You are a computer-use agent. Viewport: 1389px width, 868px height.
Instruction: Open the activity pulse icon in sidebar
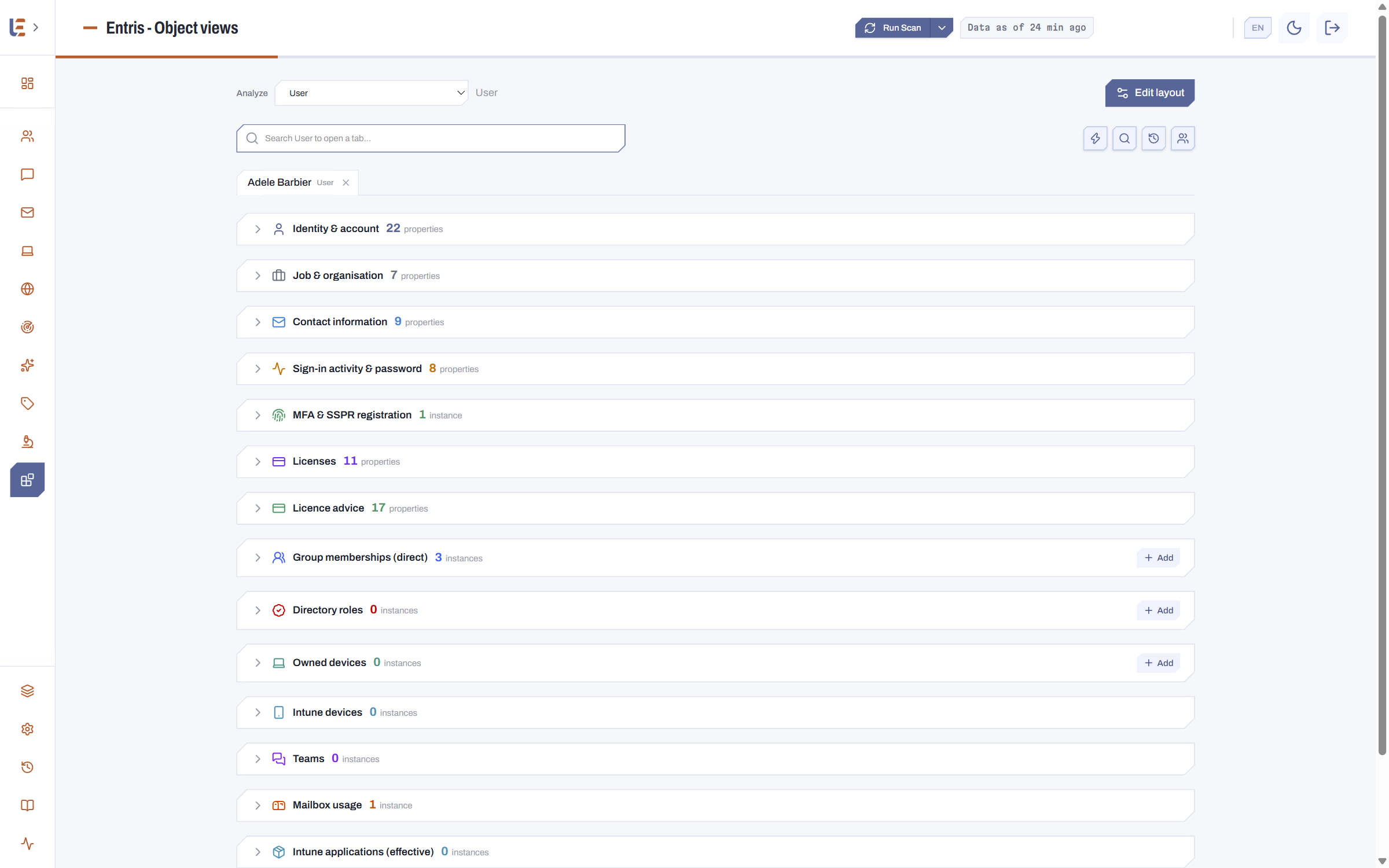pyautogui.click(x=27, y=844)
